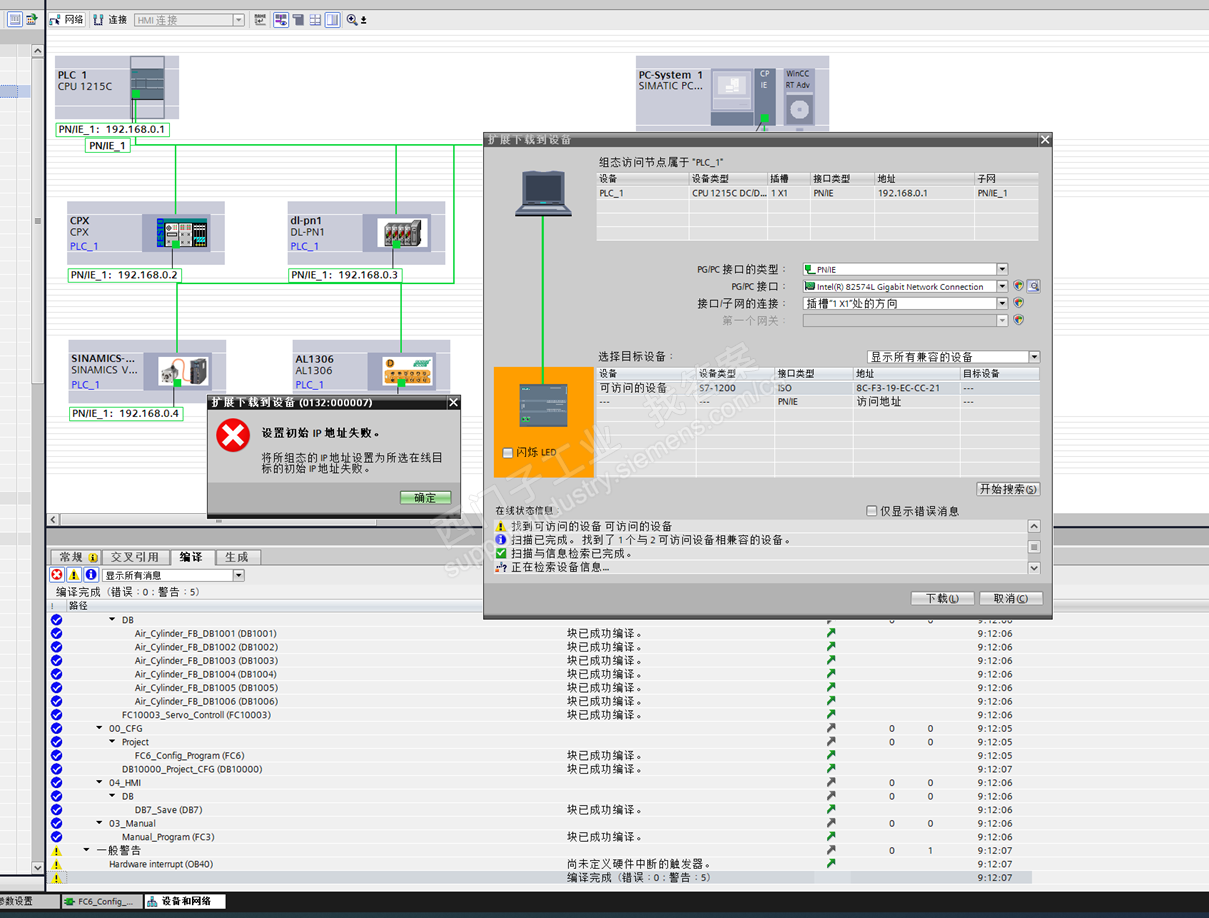Click the leftmost panel view icon in top toolbar
Image resolution: width=1209 pixels, height=918 pixels.
pos(14,19)
